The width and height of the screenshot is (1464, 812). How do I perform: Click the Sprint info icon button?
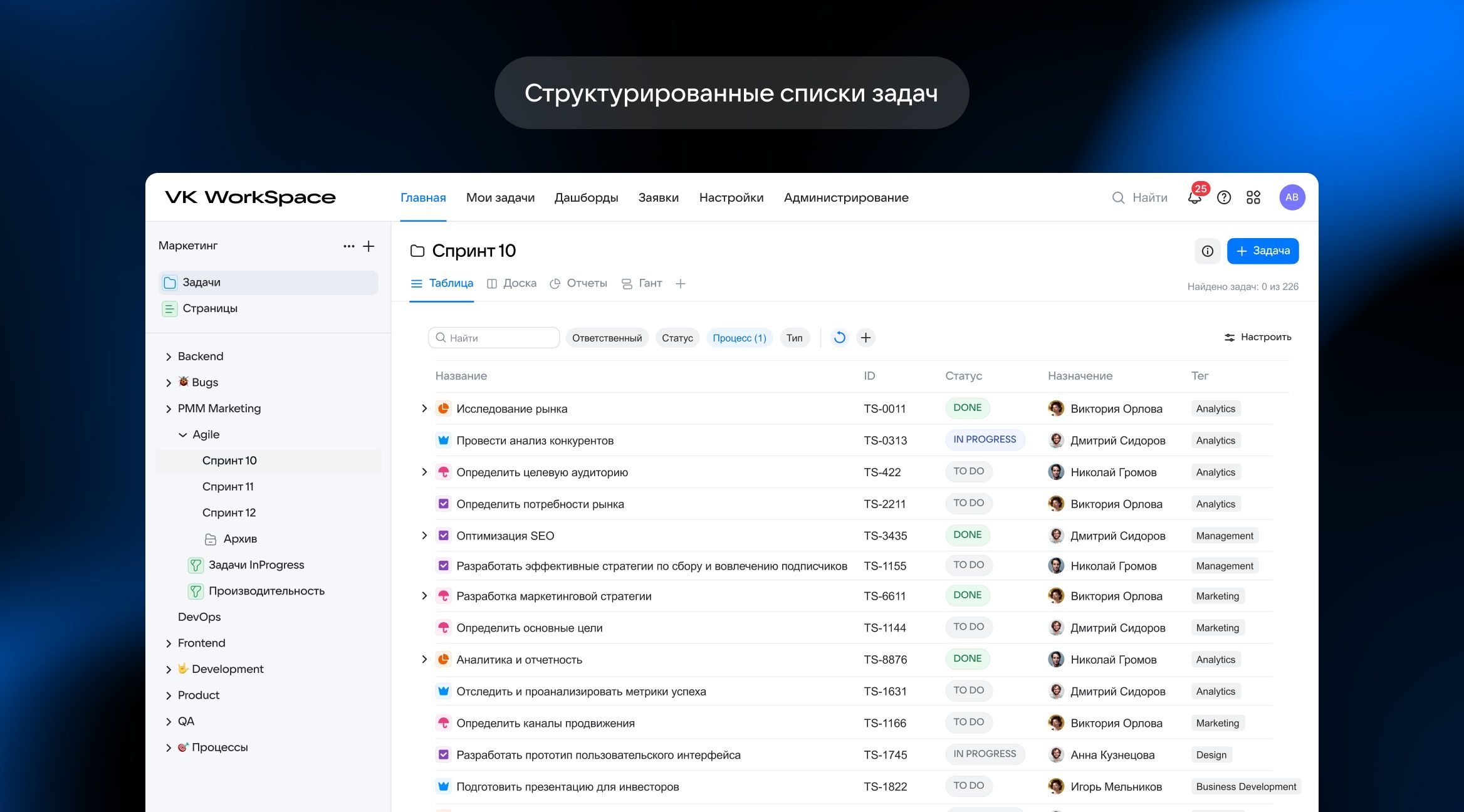(1208, 251)
